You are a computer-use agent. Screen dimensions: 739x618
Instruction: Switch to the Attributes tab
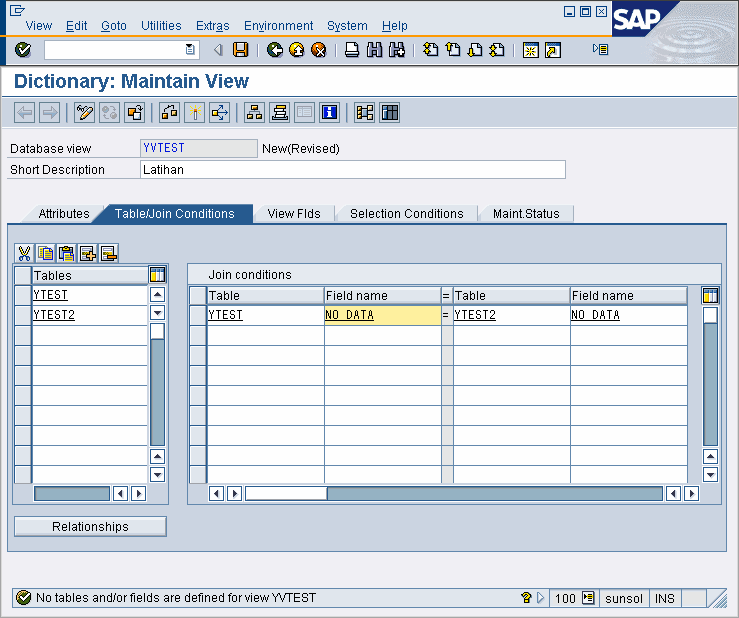(64, 214)
